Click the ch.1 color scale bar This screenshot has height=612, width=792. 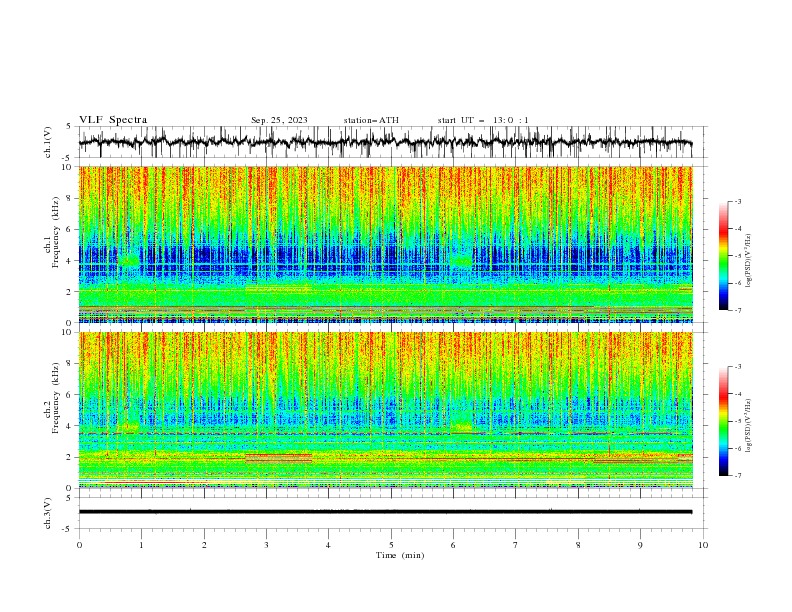723,256
